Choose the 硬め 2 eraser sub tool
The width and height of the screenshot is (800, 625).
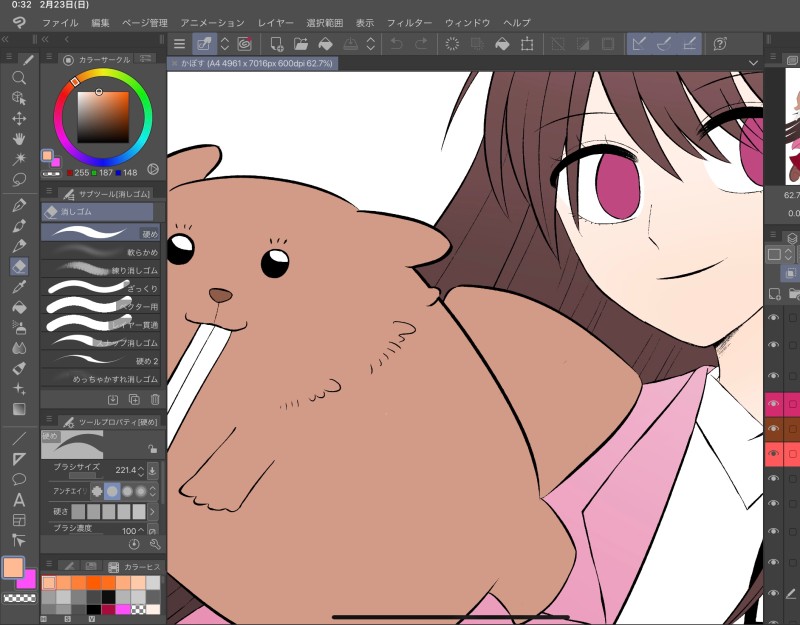101,361
